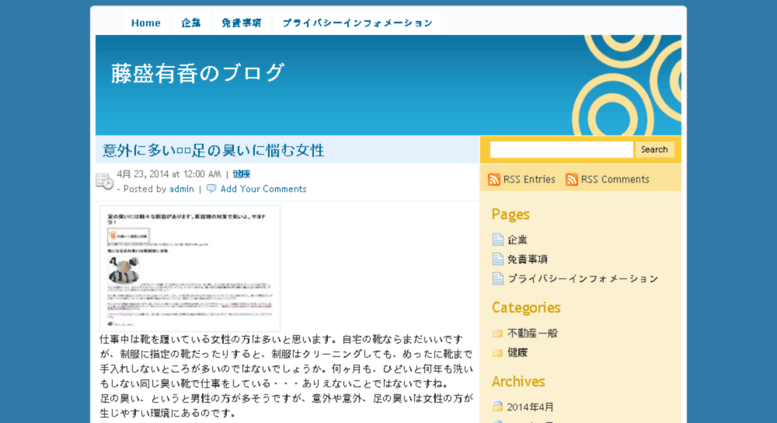777x423 pixels.
Task: Click the Search button
Action: (x=654, y=150)
